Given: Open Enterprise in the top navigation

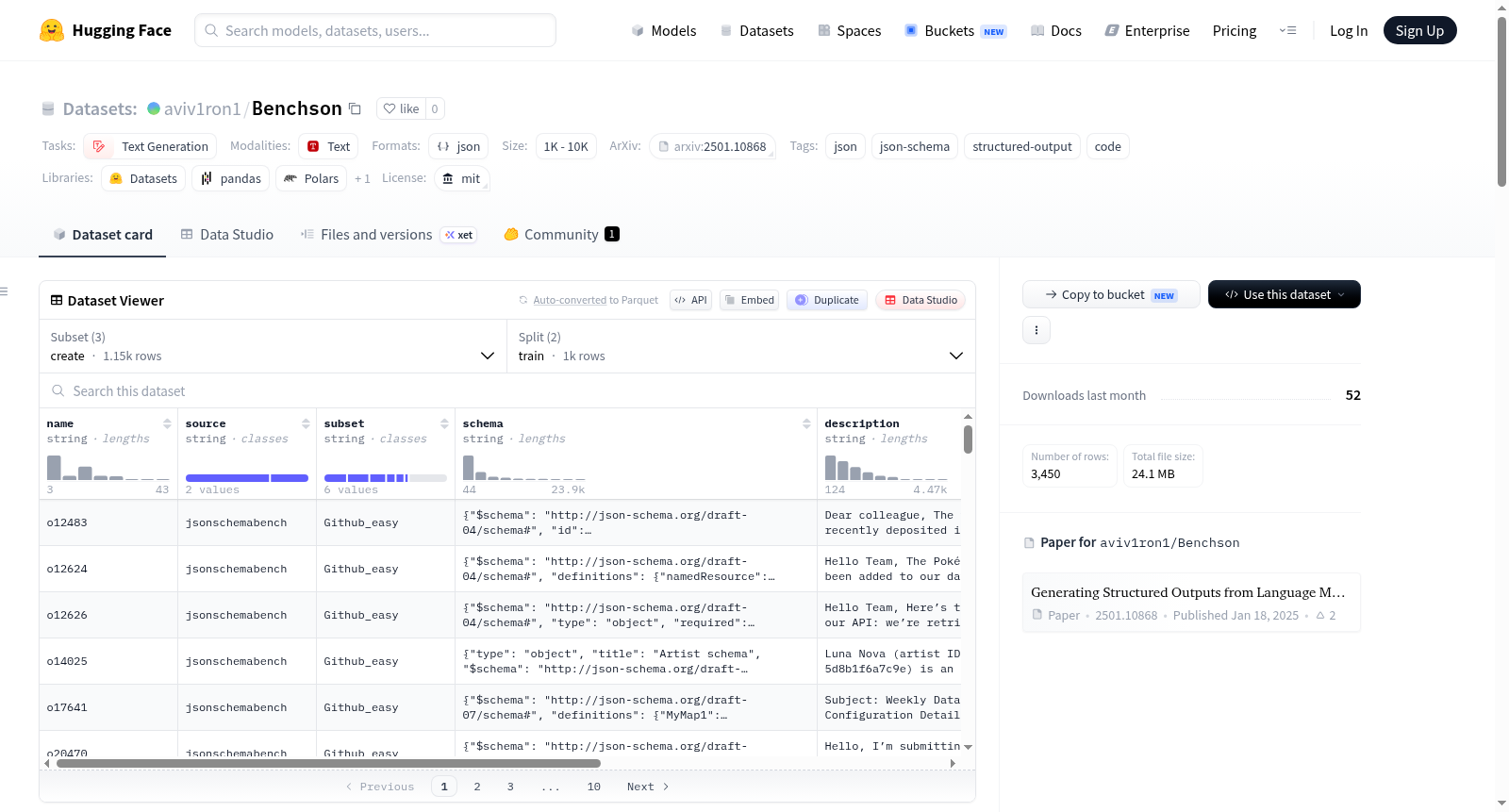Looking at the screenshot, I should click(x=1147, y=30).
